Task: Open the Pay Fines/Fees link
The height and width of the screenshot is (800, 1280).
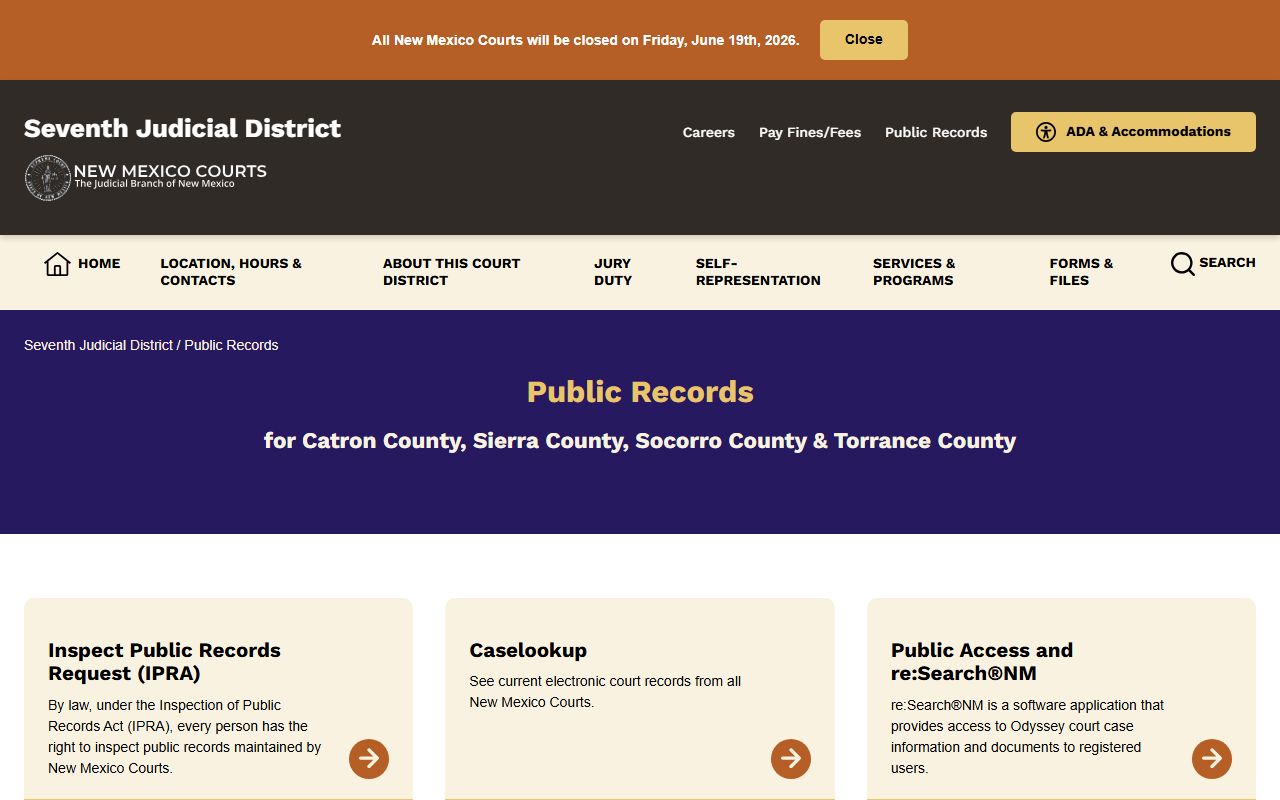Action: [x=810, y=132]
